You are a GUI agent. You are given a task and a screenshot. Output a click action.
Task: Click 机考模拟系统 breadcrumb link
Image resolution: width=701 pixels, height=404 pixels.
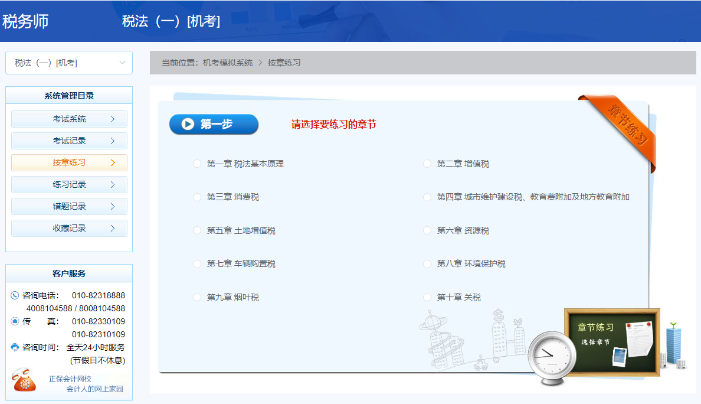228,63
